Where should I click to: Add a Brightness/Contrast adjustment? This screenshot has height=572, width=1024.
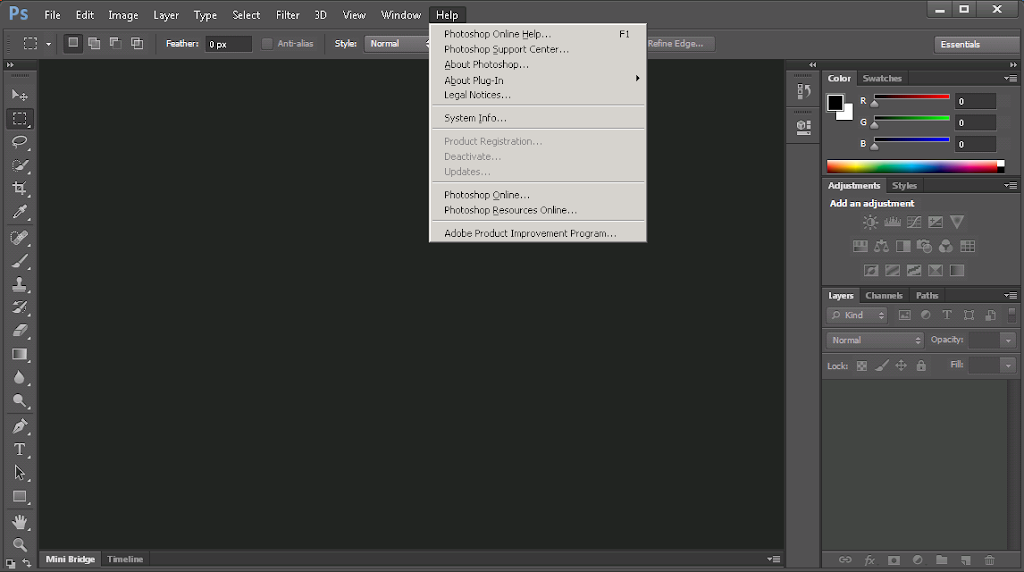coord(870,223)
